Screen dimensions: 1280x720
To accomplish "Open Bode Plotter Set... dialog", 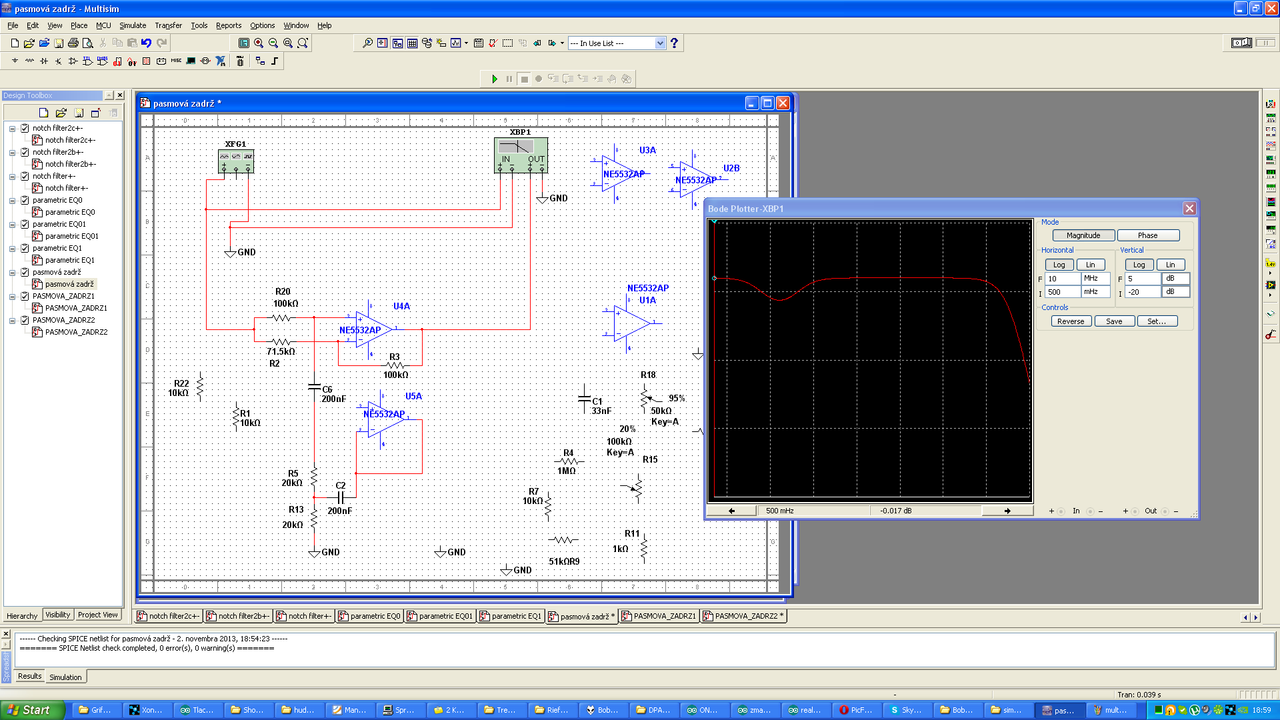I will [x=1157, y=322].
